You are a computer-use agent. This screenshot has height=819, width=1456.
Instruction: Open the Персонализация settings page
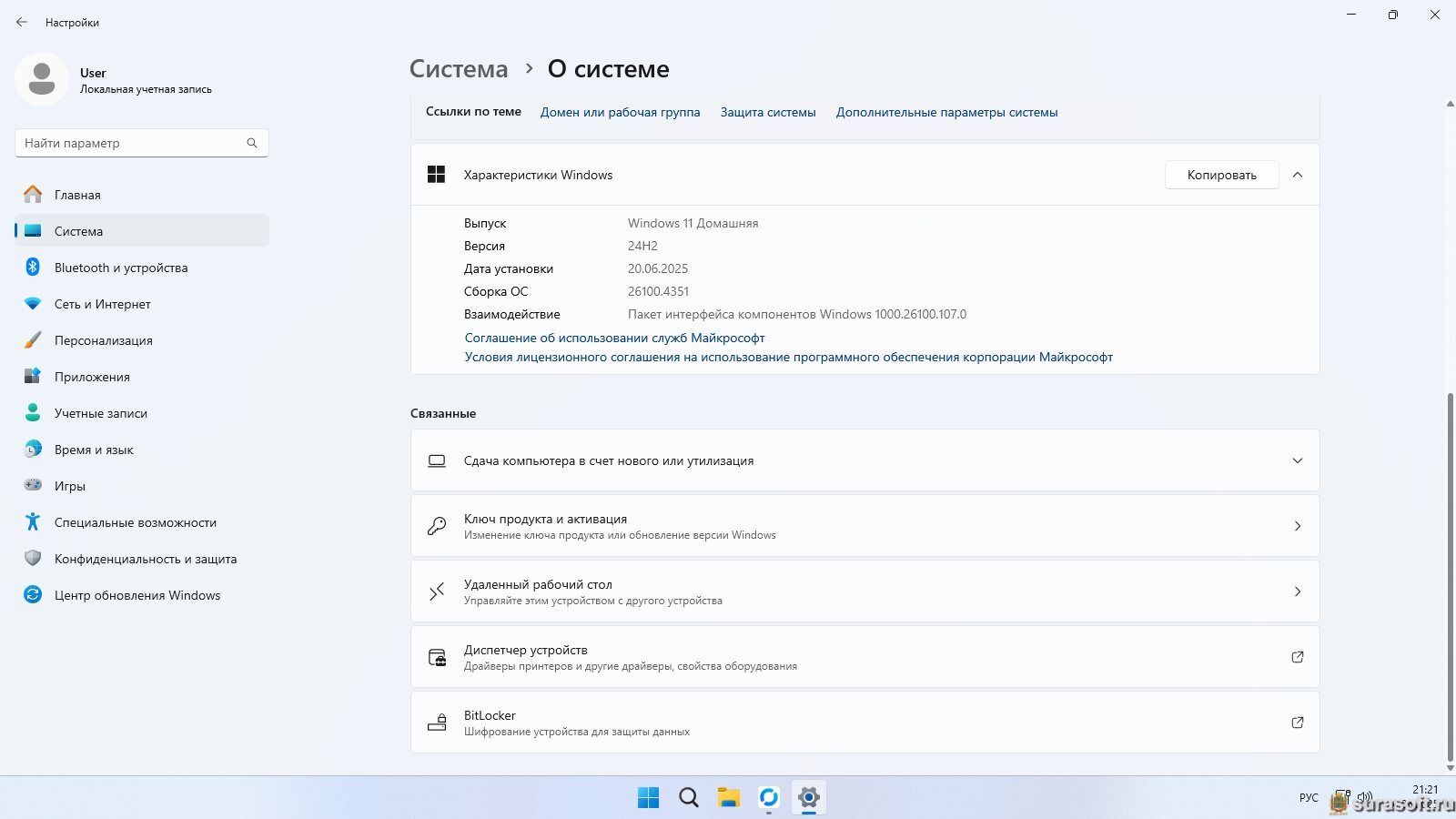(x=103, y=340)
